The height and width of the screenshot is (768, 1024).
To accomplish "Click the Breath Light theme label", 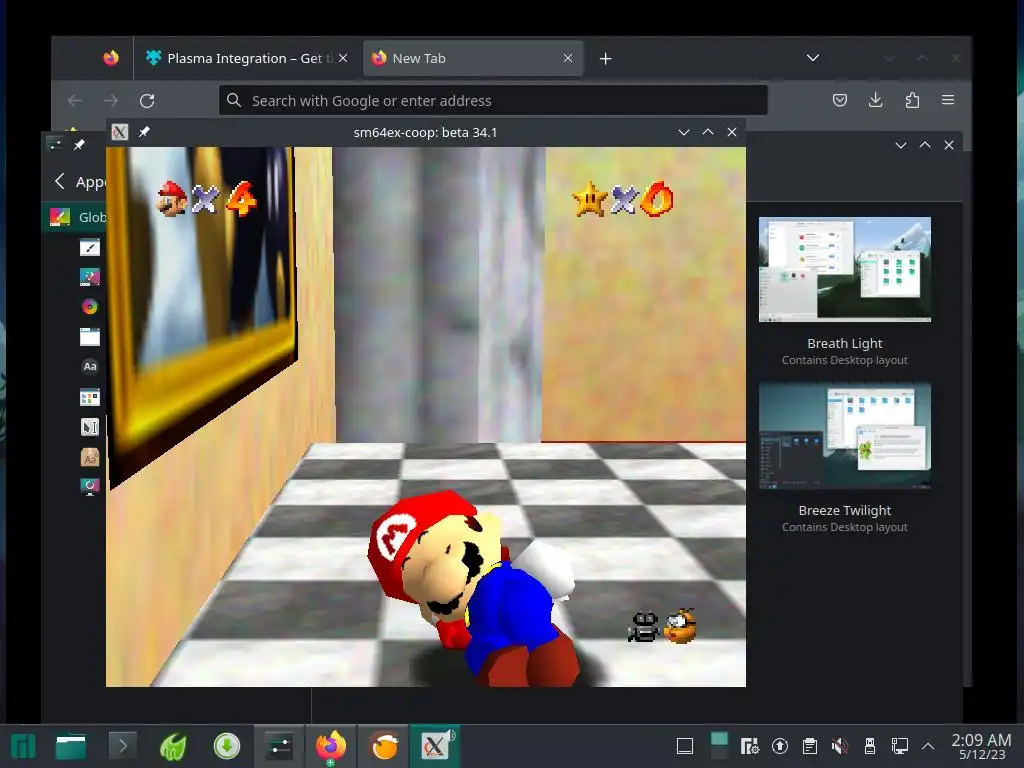I will point(844,344).
